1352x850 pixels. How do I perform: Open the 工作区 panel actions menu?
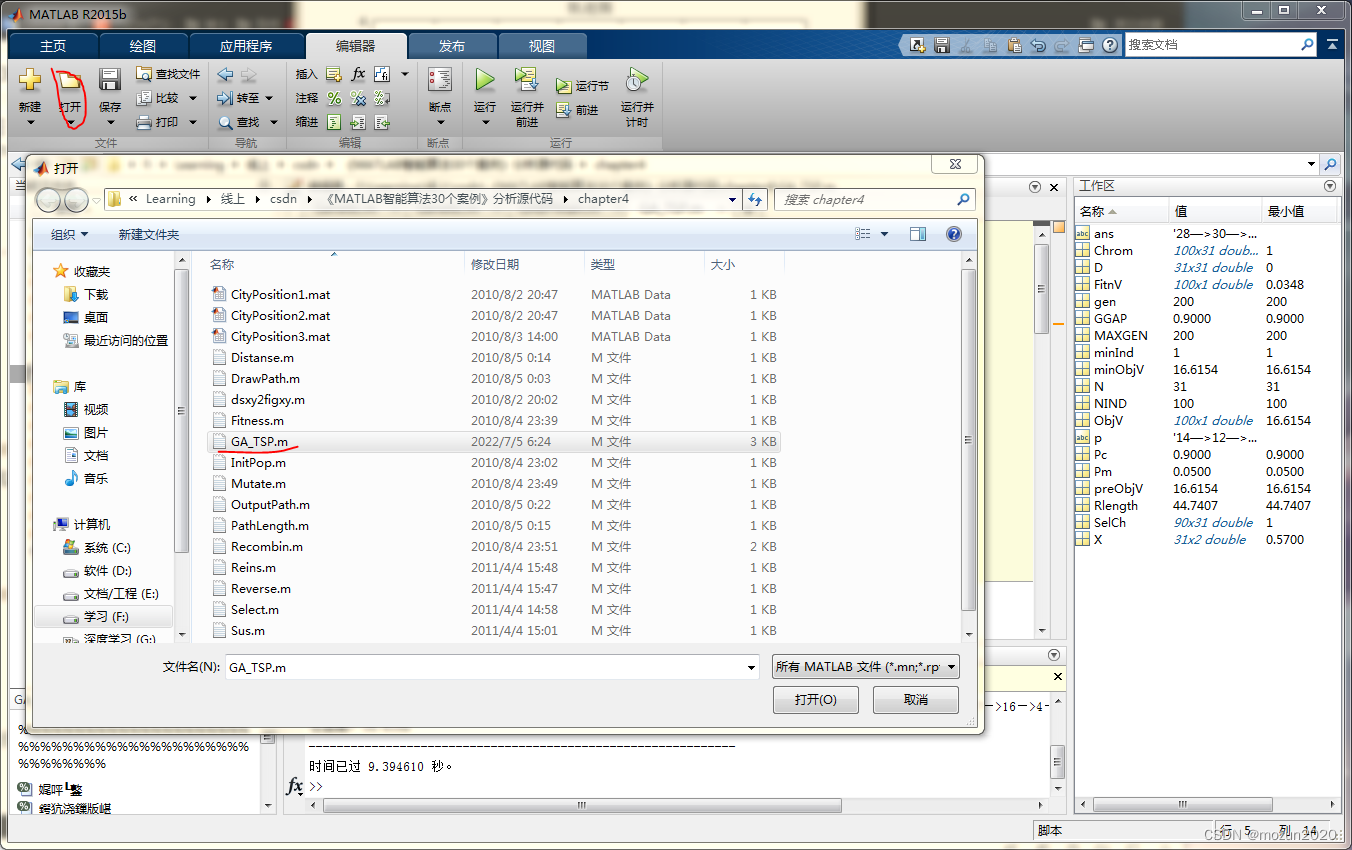[1329, 186]
